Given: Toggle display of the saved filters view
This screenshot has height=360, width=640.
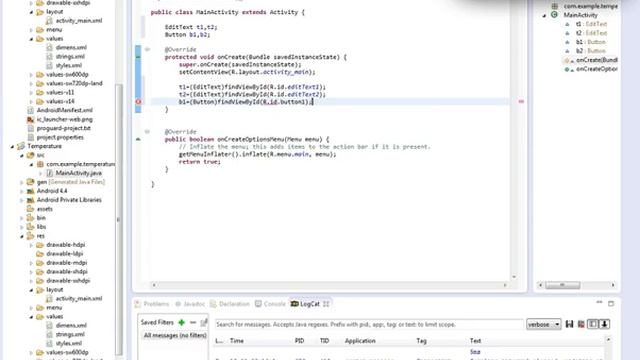Looking at the screenshot, I should coord(593,324).
